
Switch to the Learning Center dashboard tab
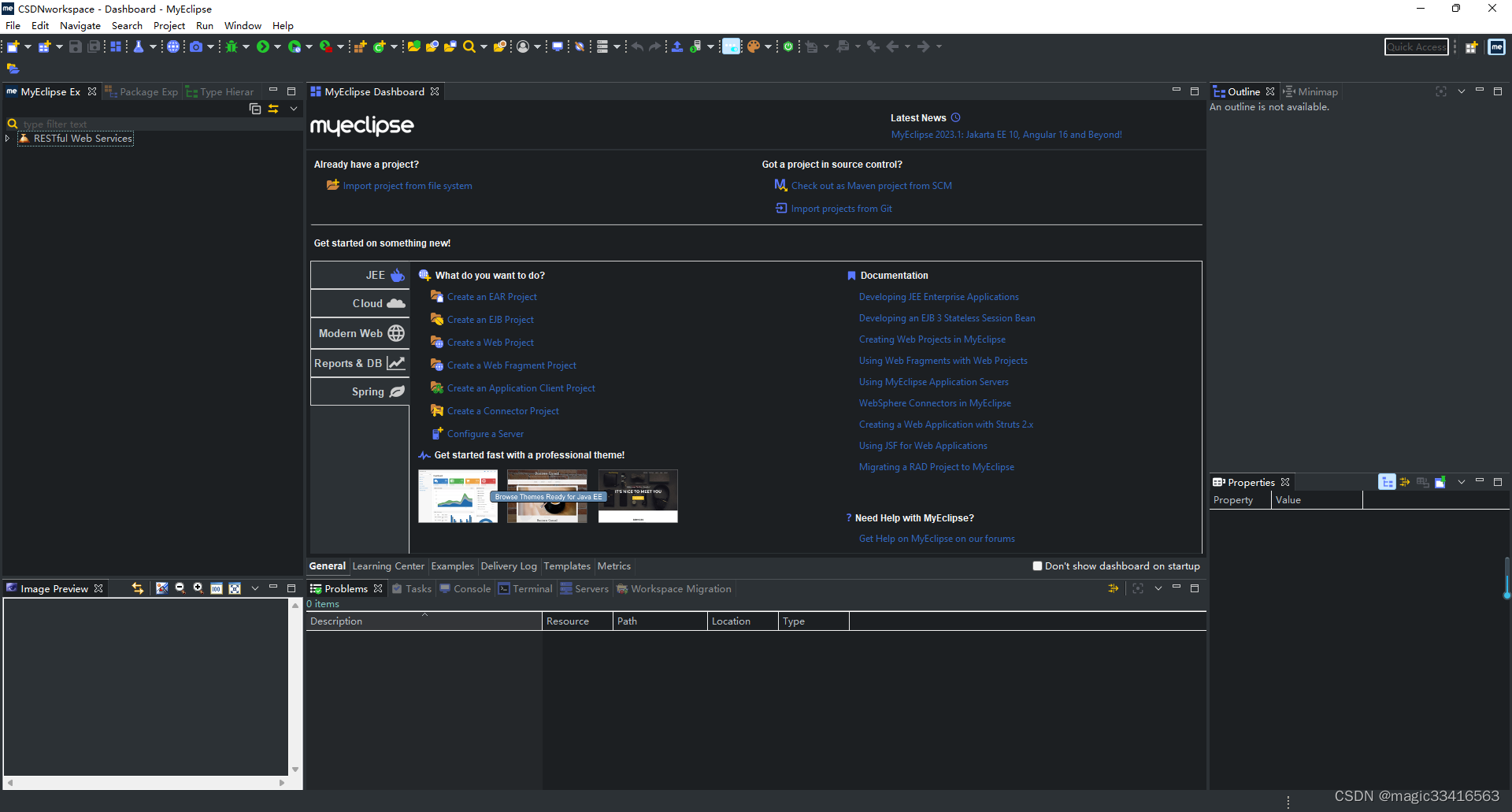(388, 565)
